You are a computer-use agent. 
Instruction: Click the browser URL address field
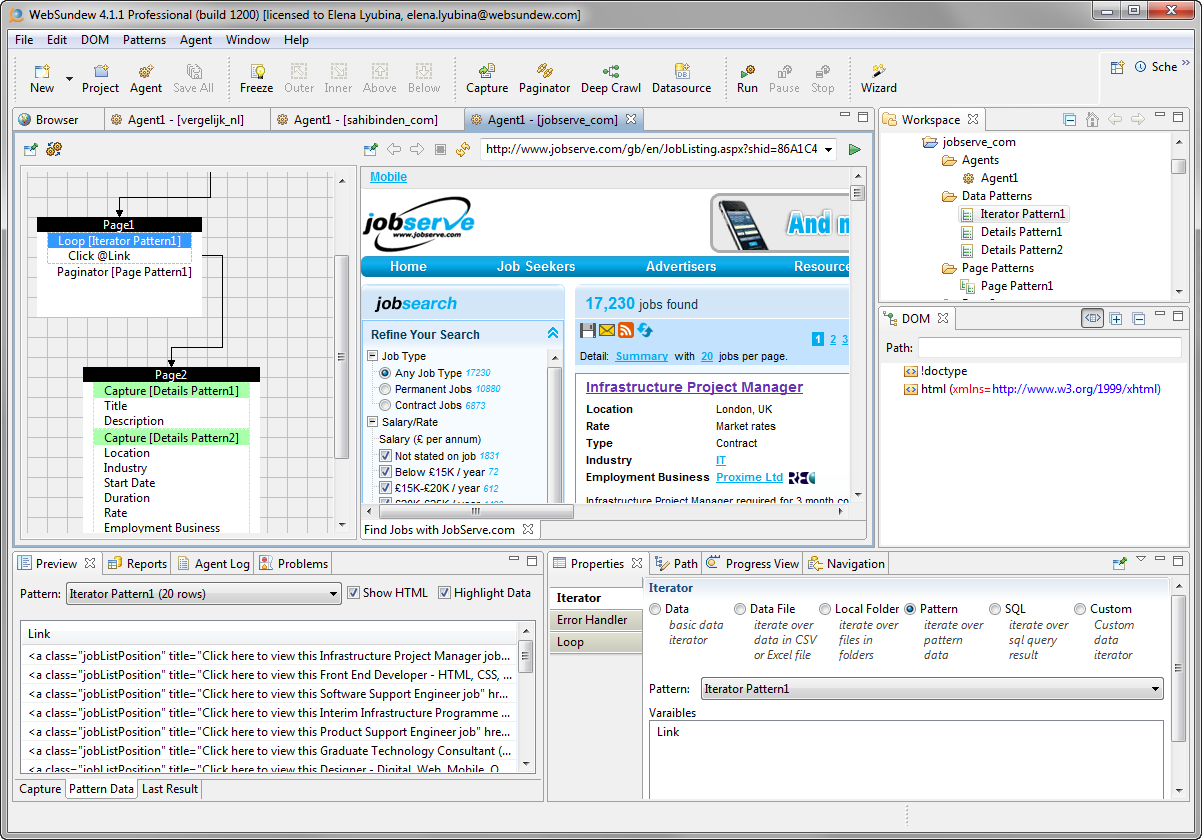pos(660,149)
